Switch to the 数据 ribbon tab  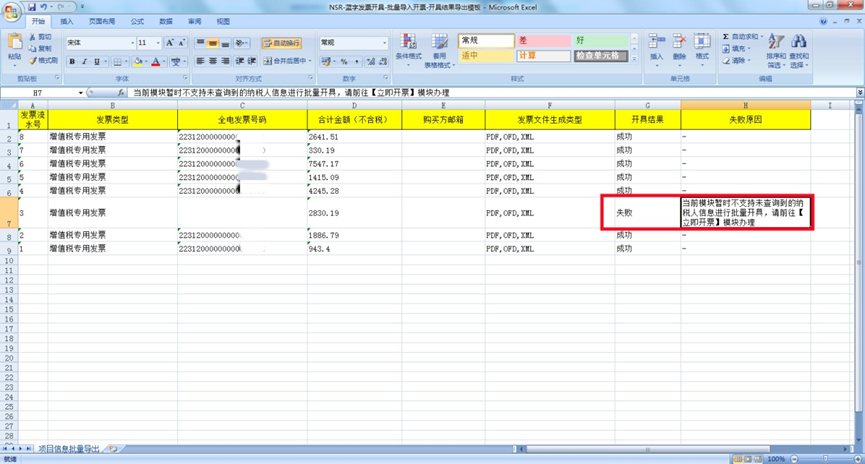(166, 22)
